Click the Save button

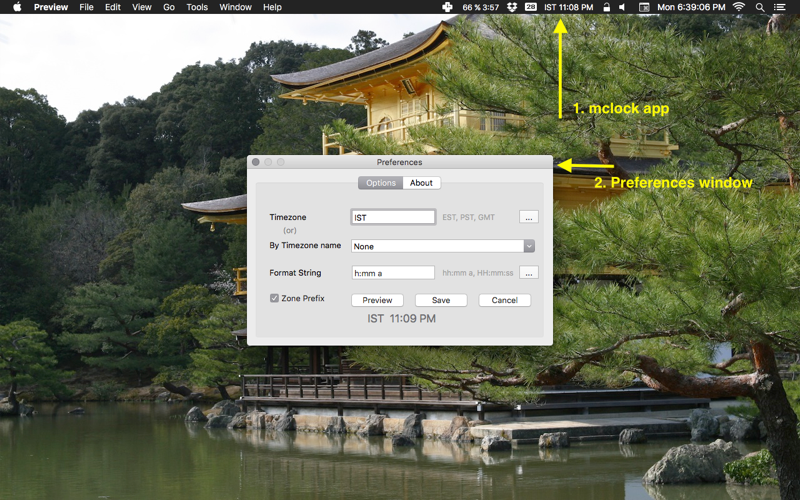(441, 300)
